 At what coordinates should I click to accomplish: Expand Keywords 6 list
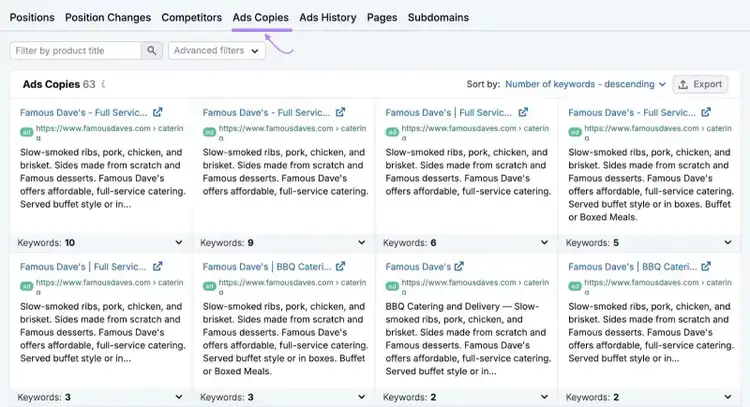pos(544,242)
